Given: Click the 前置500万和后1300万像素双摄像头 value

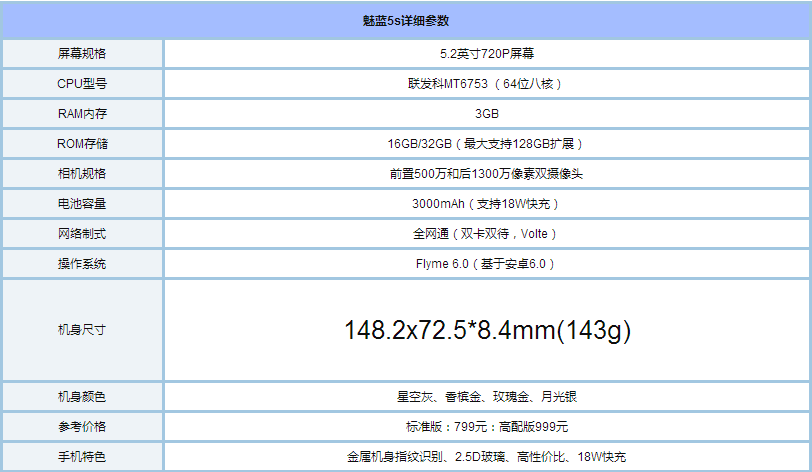Looking at the screenshot, I should [486, 174].
